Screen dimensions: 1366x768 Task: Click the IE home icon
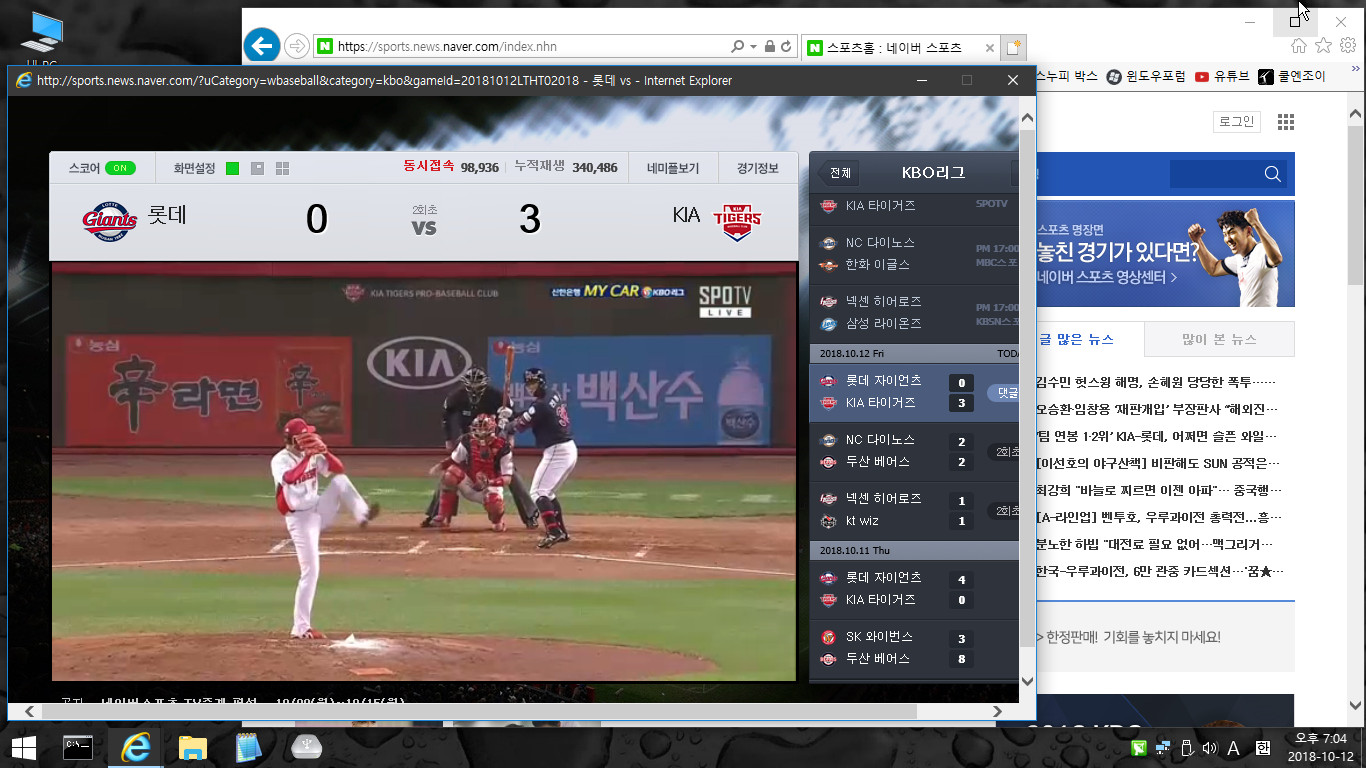tap(1298, 46)
